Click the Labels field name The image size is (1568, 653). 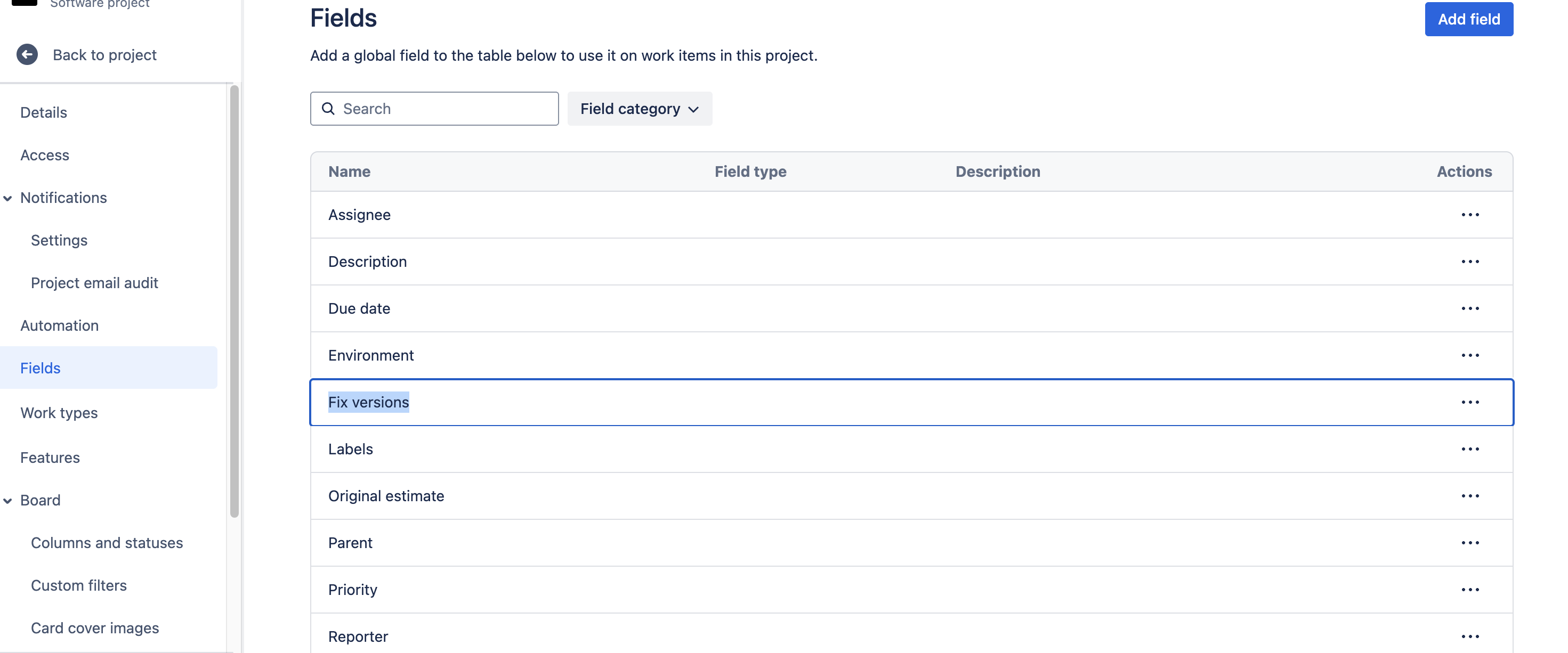[351, 449]
